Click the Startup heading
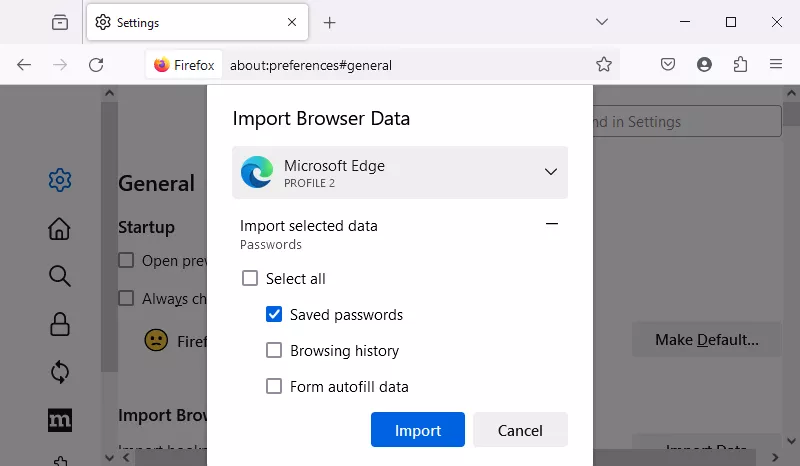 pyautogui.click(x=146, y=227)
